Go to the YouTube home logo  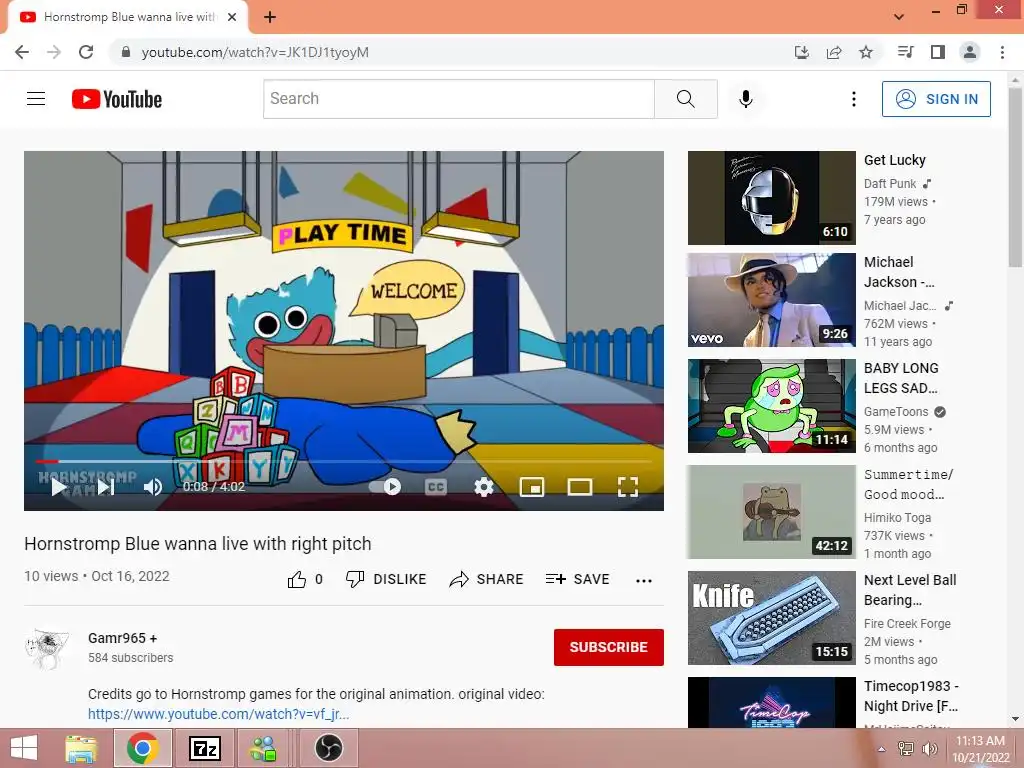[117, 99]
